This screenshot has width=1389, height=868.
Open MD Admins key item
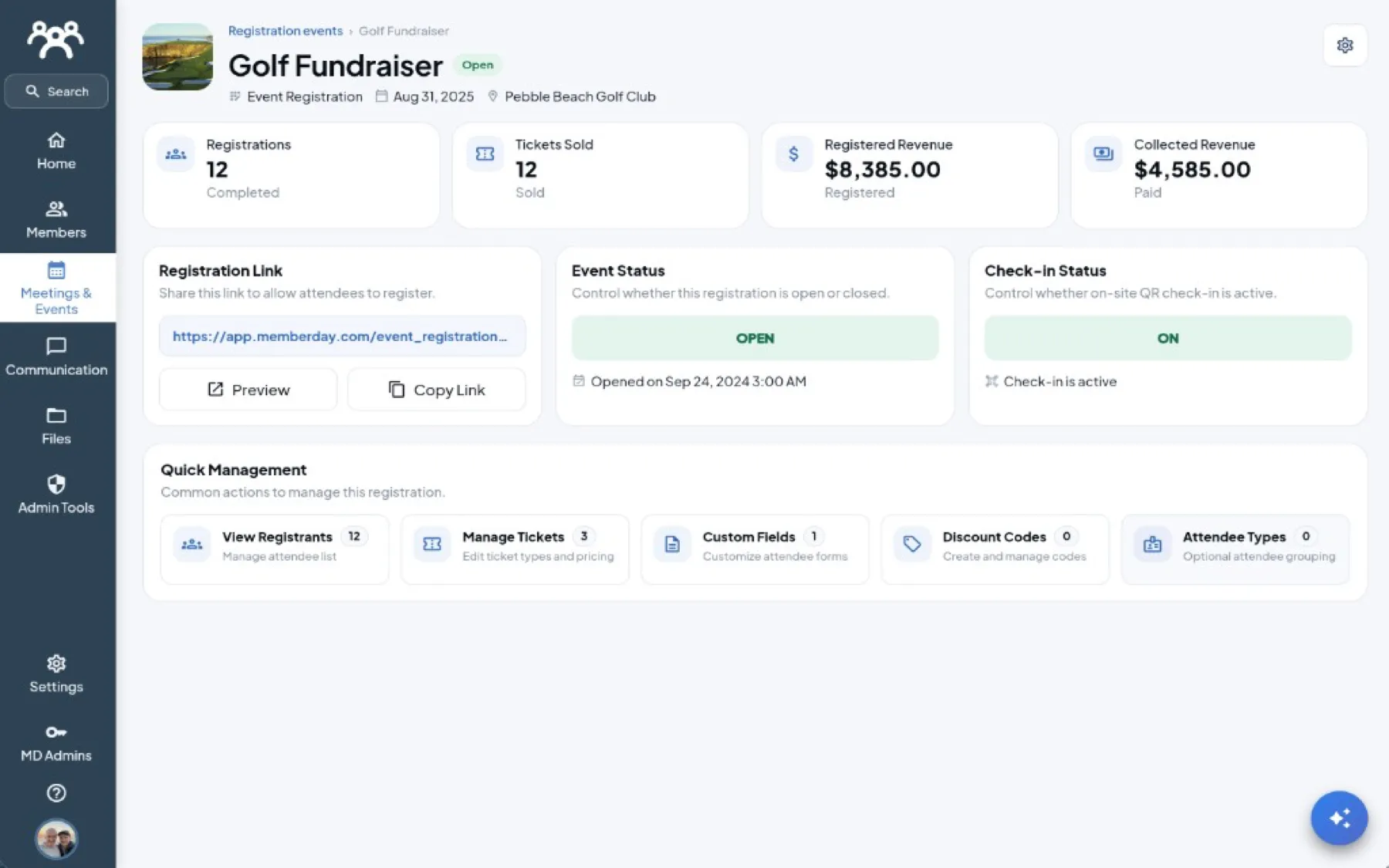(56, 743)
